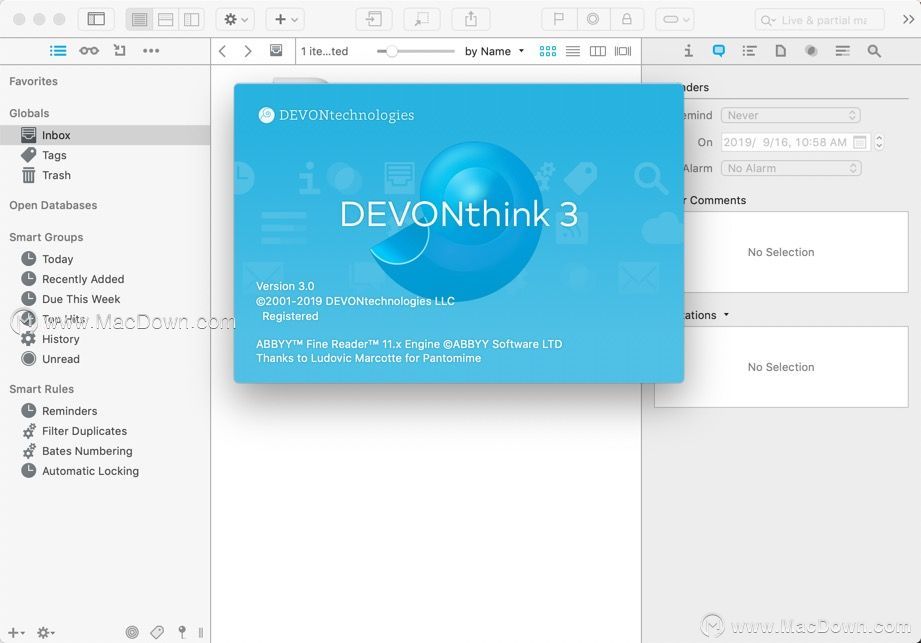This screenshot has width=921, height=643.
Task: Select the History smart group
Action: [105, 339]
